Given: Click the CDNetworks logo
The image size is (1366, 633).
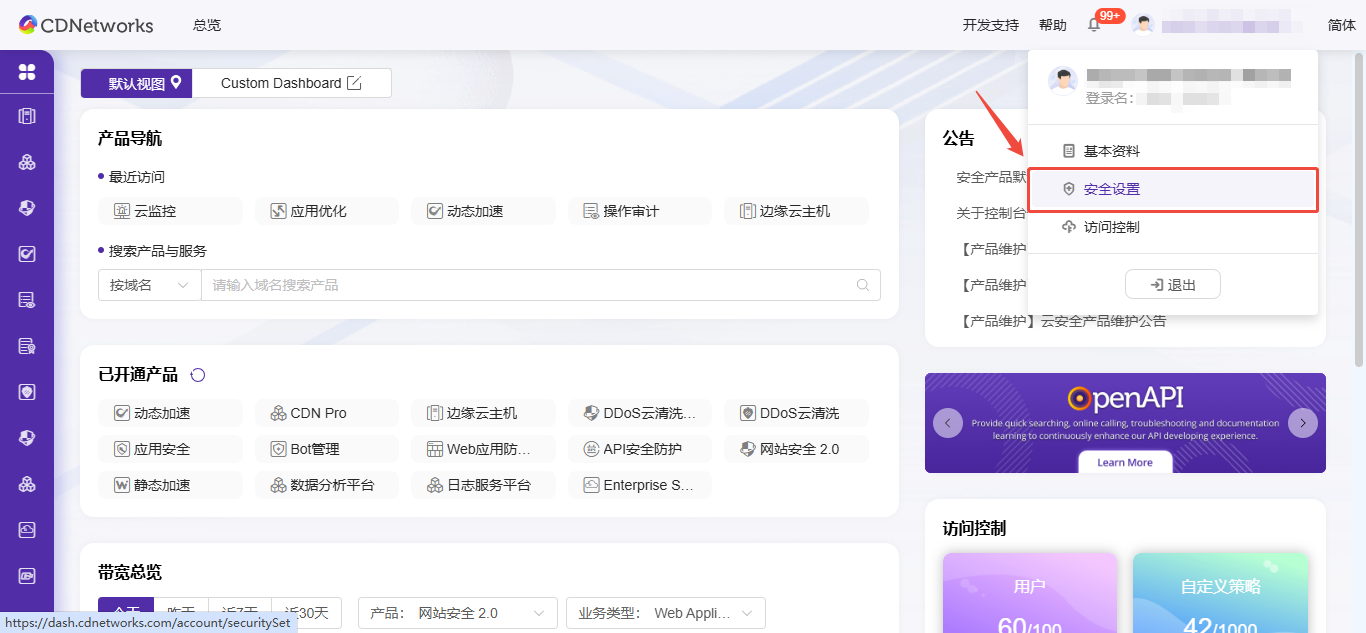Looking at the screenshot, I should (85, 25).
